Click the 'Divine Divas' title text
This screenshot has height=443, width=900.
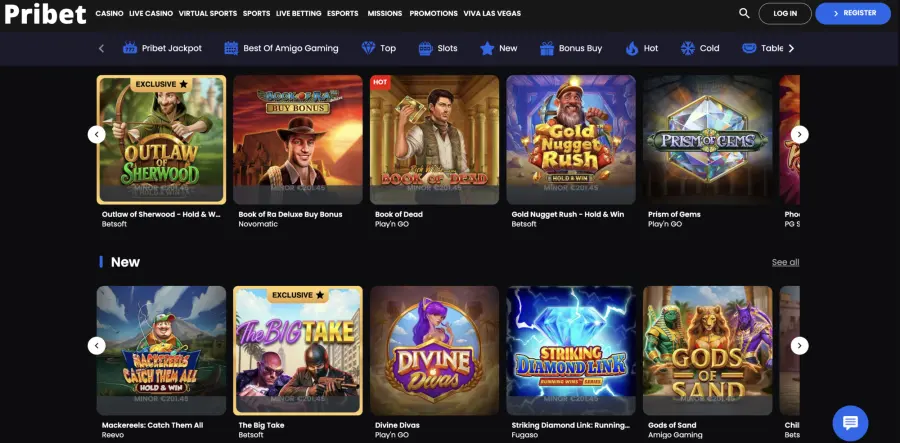(397, 425)
